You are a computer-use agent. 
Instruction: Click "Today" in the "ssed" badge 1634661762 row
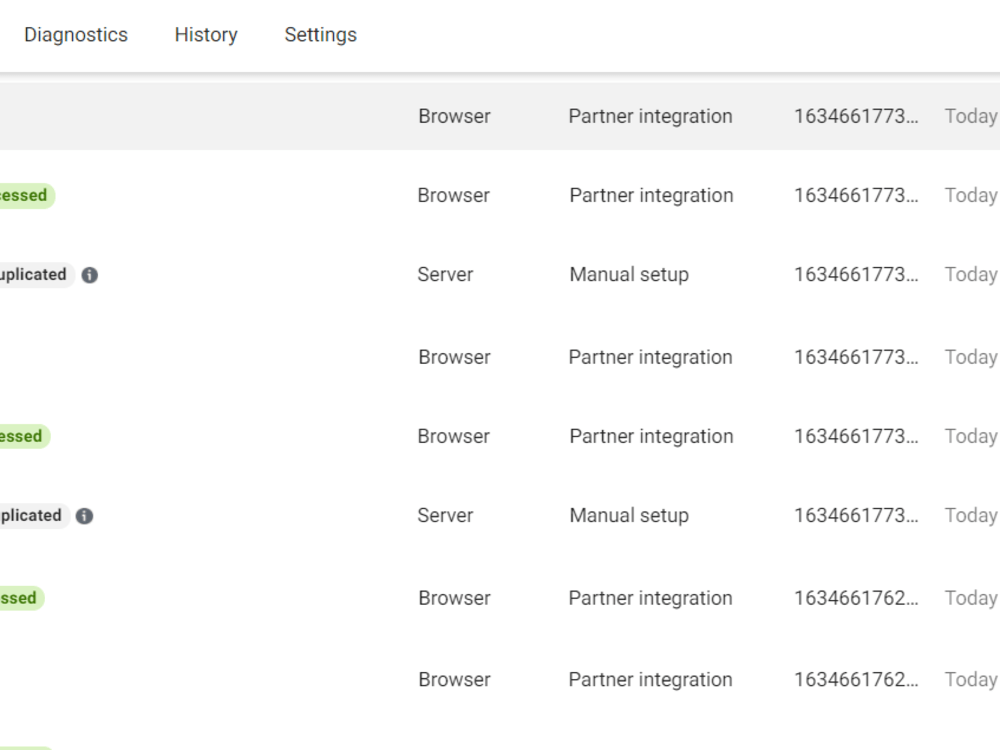click(x=971, y=598)
